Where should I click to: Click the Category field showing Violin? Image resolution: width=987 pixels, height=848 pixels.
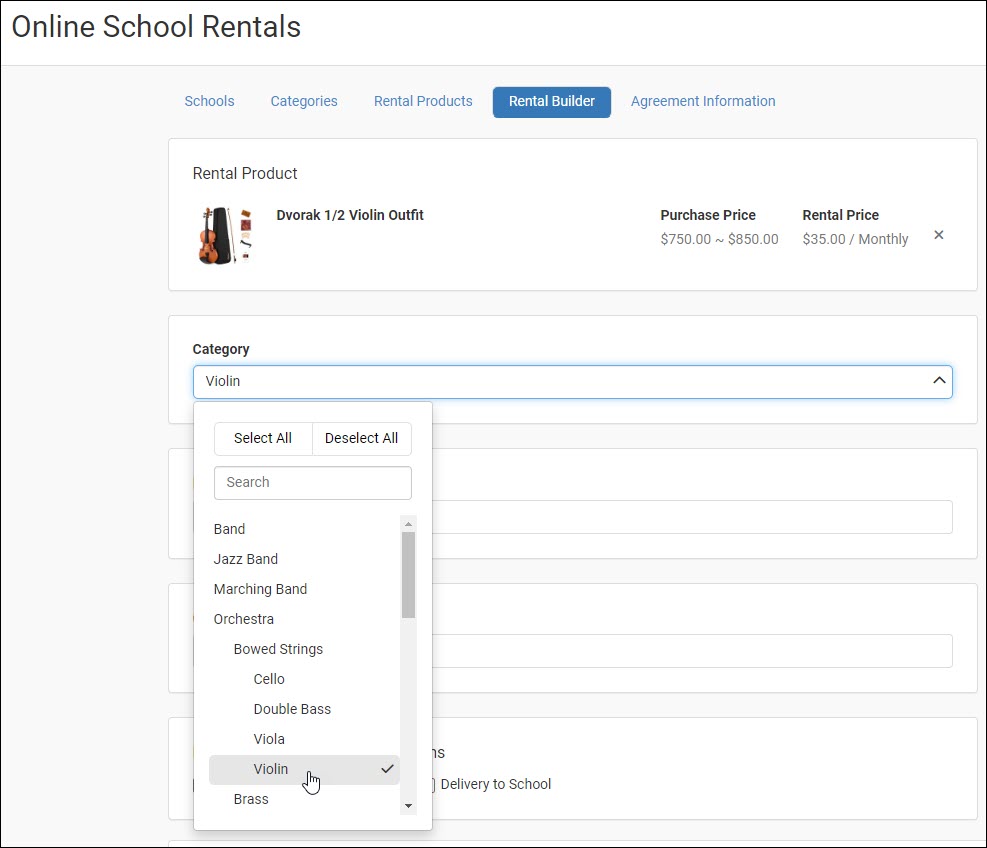point(572,382)
